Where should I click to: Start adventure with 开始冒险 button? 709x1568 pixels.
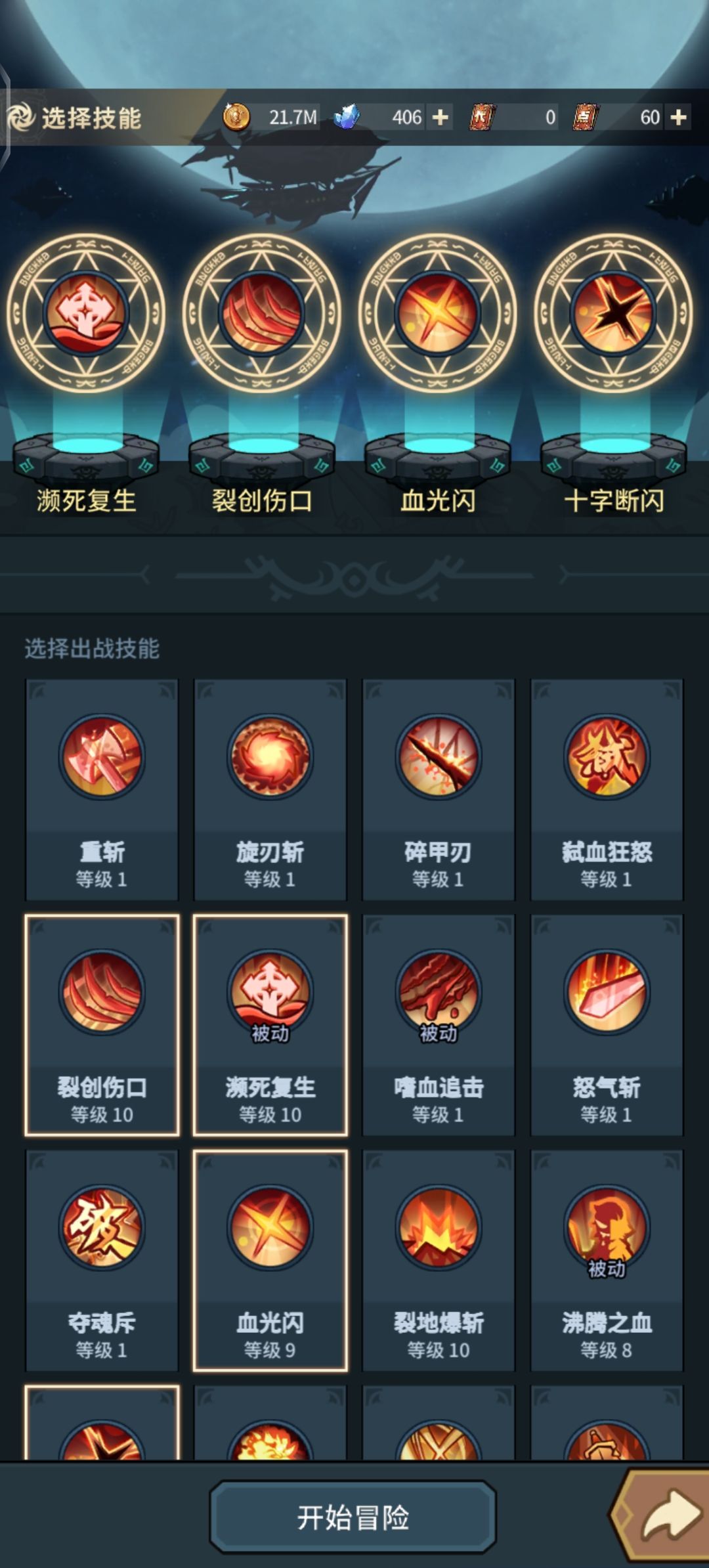tap(353, 1517)
